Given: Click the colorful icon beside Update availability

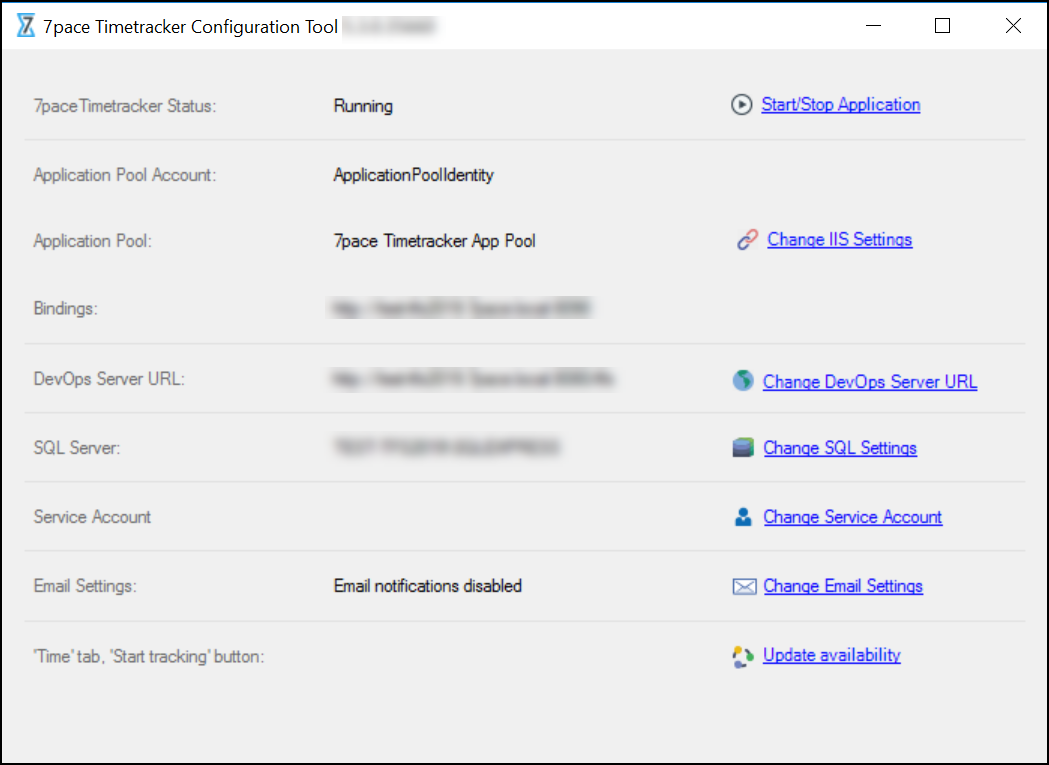Looking at the screenshot, I should coord(743,656).
